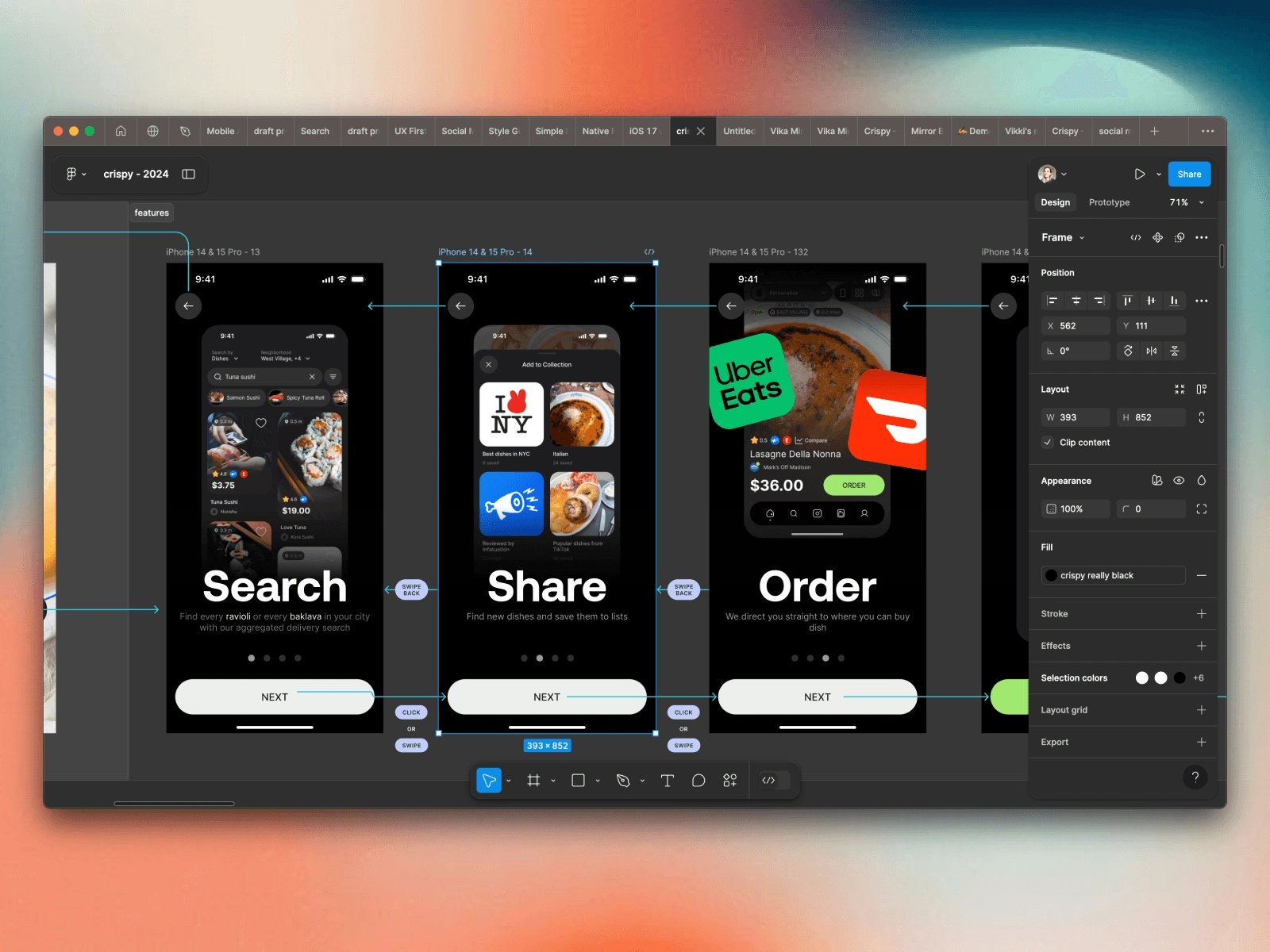Remove the crispy really black fill
The width and height of the screenshot is (1270, 952).
[1202, 575]
